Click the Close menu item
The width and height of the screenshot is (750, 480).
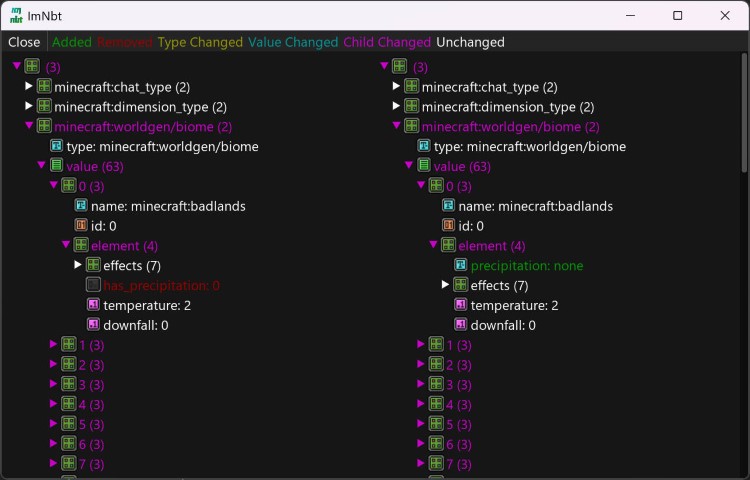pyautogui.click(x=24, y=42)
